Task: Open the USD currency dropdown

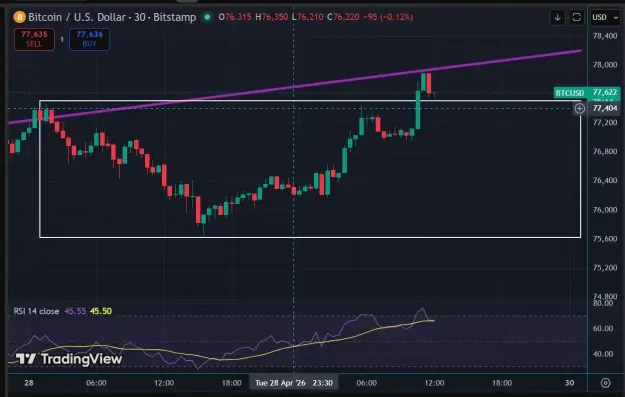Action: click(605, 18)
